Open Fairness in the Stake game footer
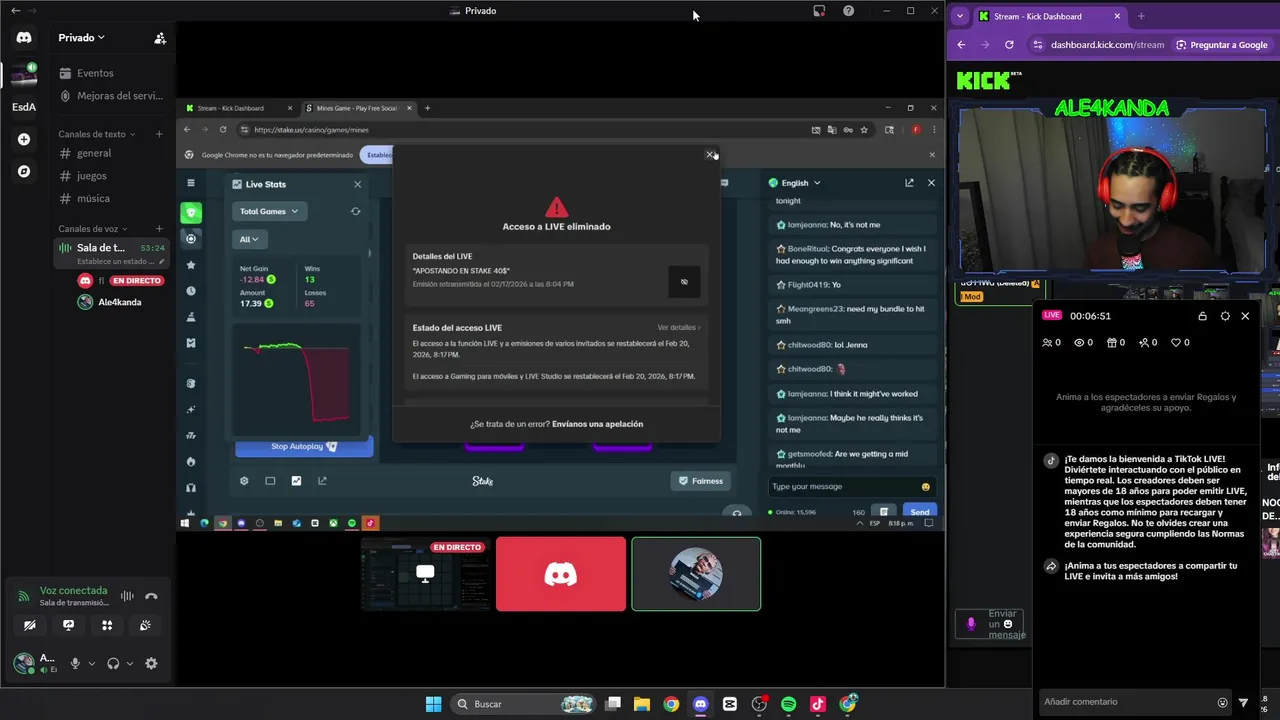 tap(700, 481)
